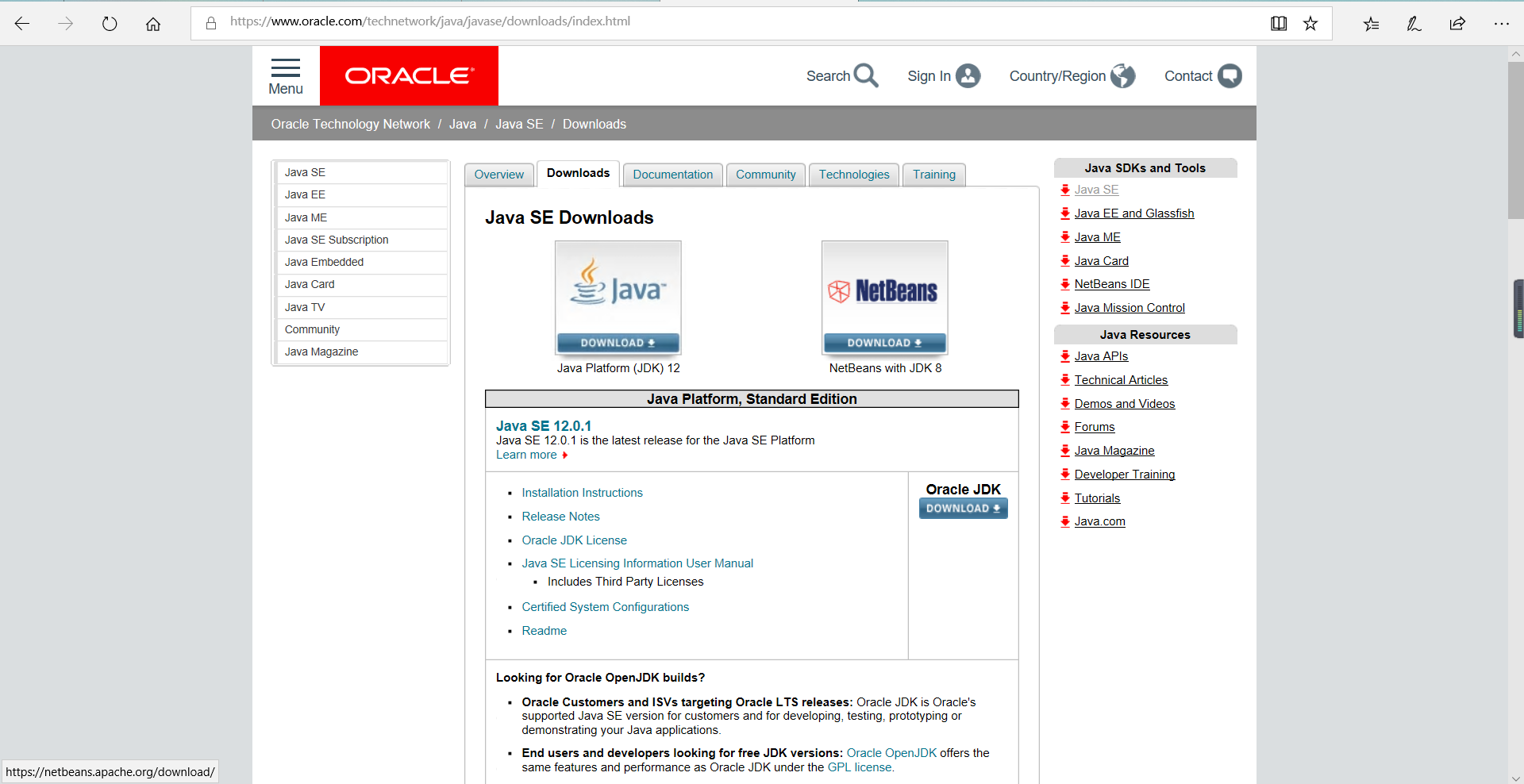This screenshot has width=1524, height=784.
Task: Add this page to favorites
Action: (1310, 24)
